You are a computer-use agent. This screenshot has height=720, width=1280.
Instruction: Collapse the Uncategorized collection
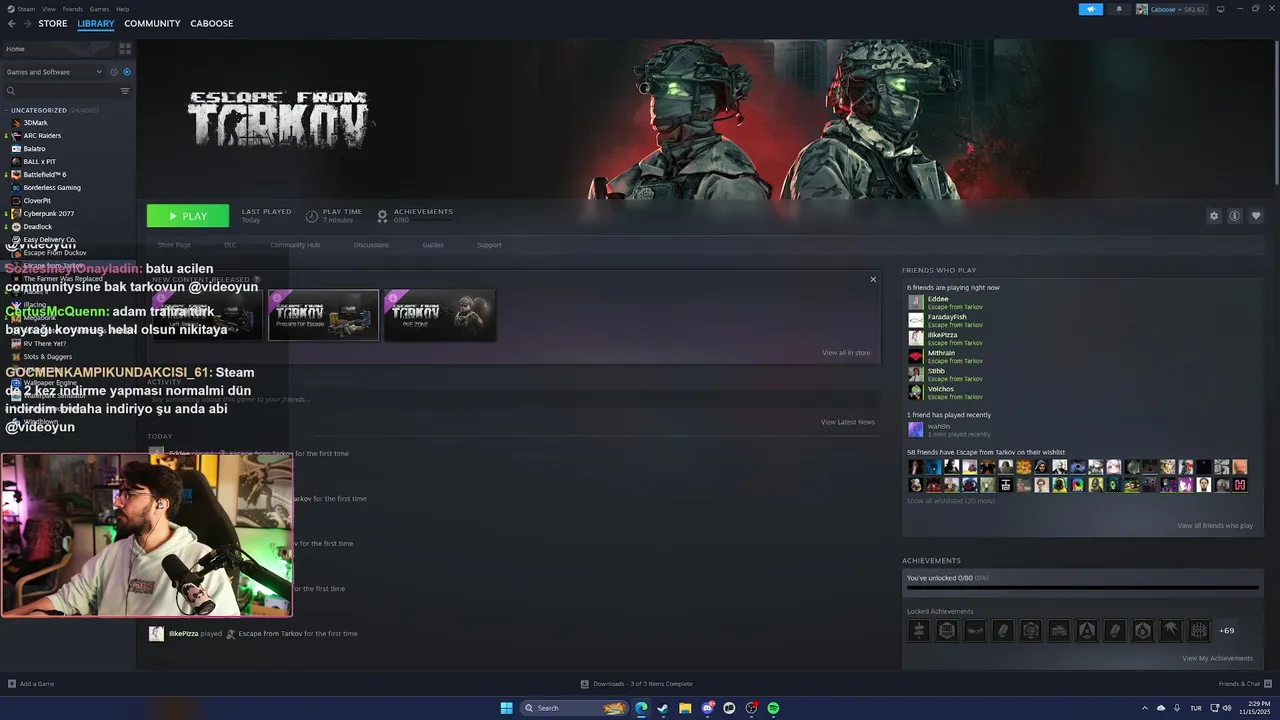[6, 110]
